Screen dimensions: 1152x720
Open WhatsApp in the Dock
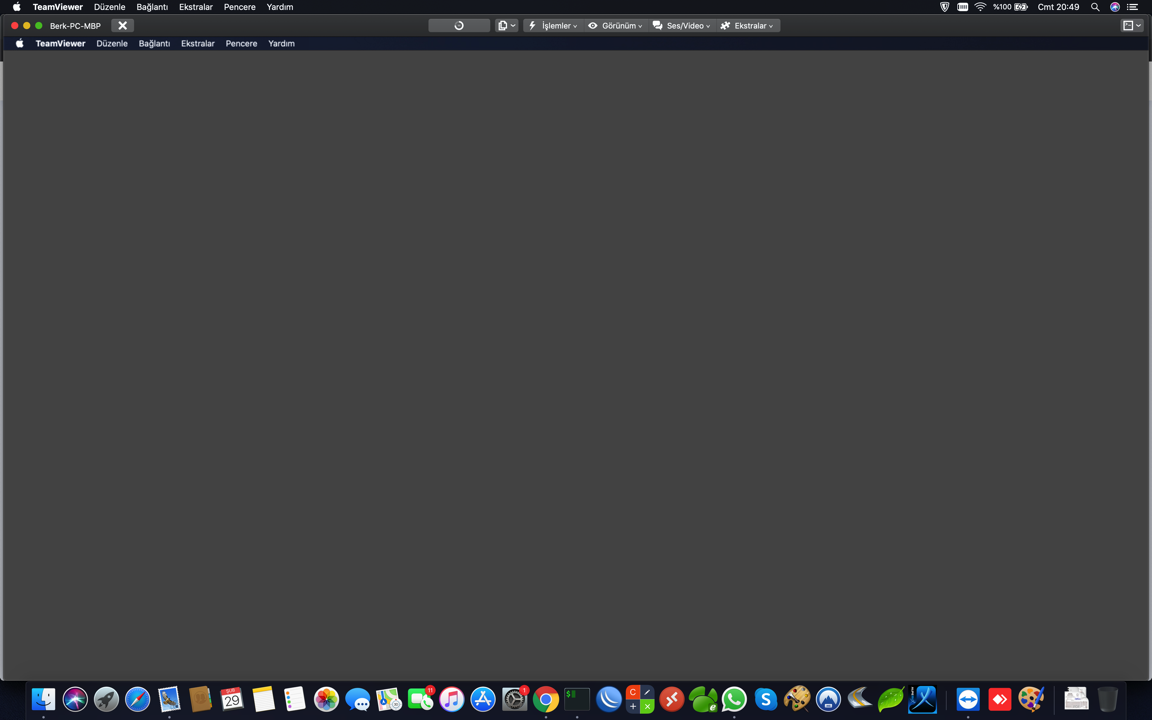(x=734, y=699)
